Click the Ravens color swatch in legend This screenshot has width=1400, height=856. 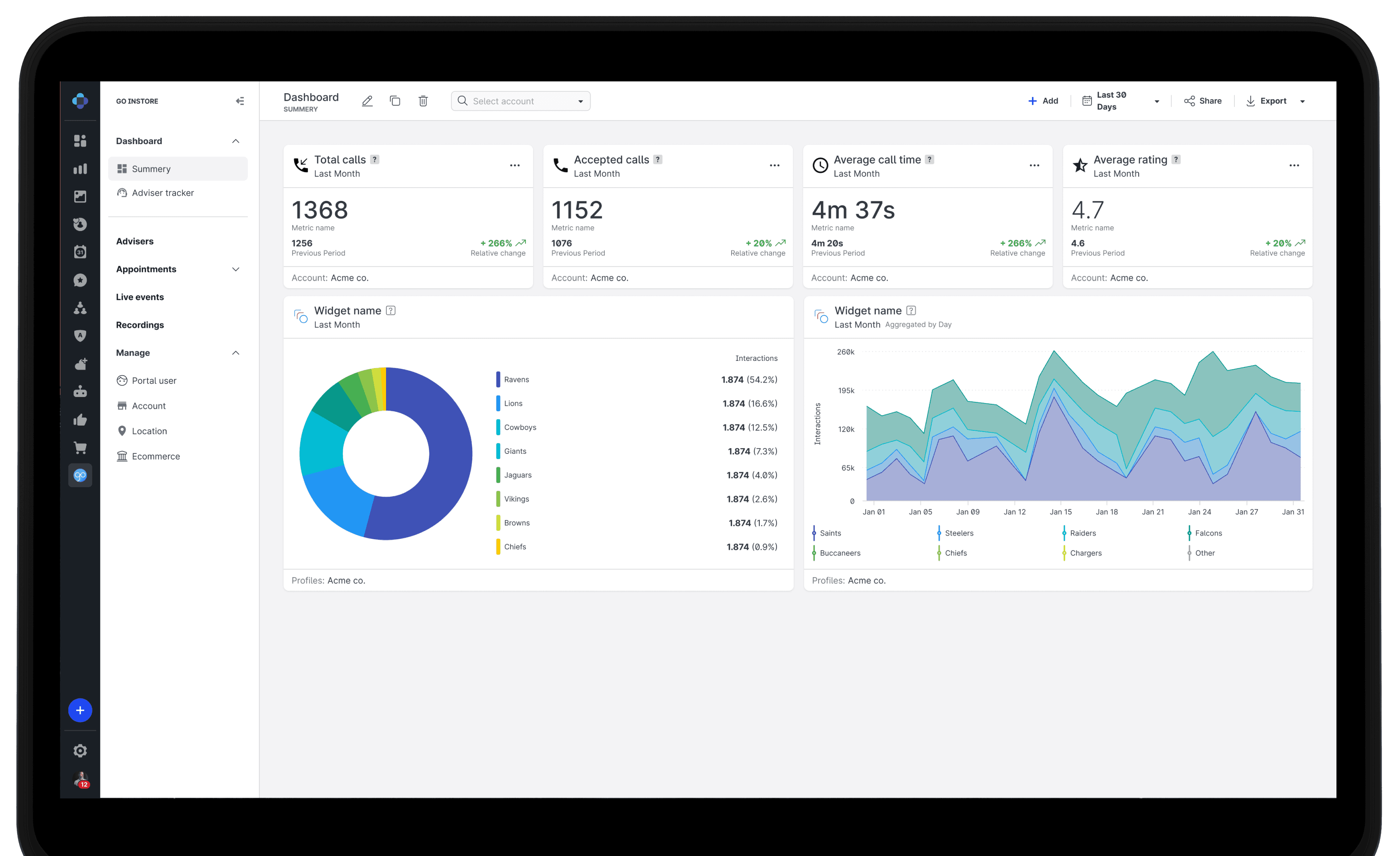498,380
